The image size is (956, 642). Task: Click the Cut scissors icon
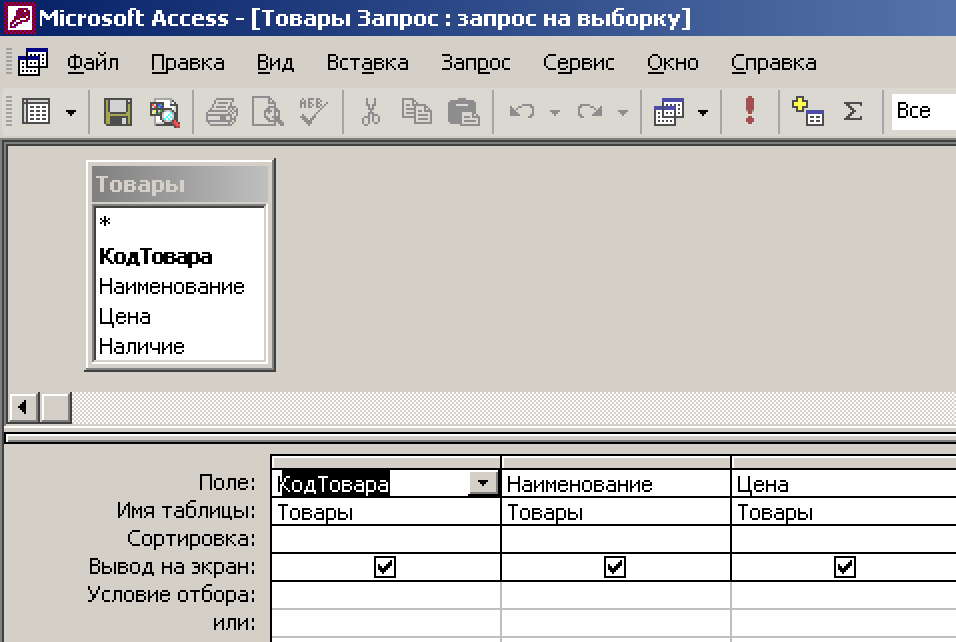click(x=371, y=112)
